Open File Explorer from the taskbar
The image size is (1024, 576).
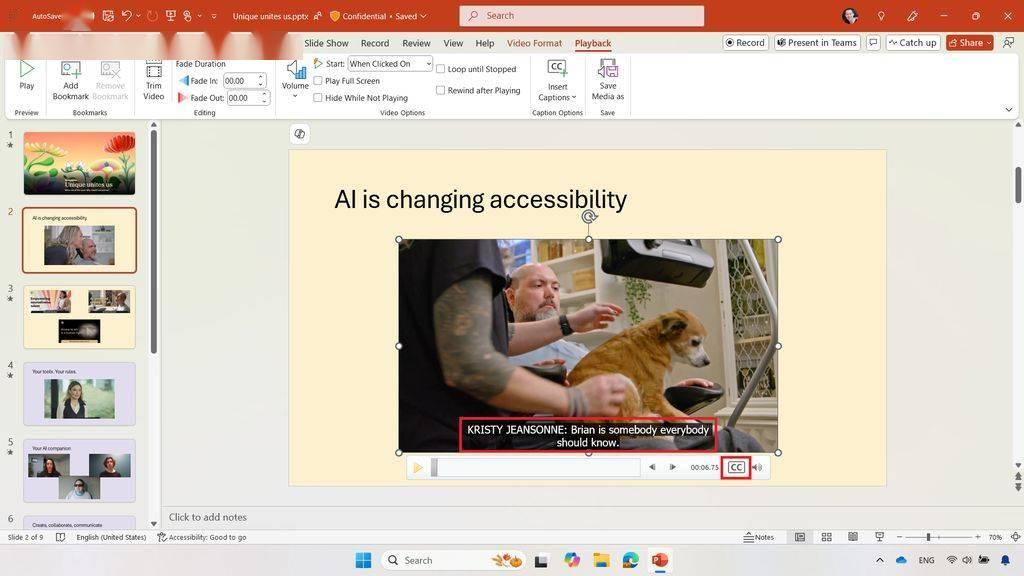pos(601,560)
